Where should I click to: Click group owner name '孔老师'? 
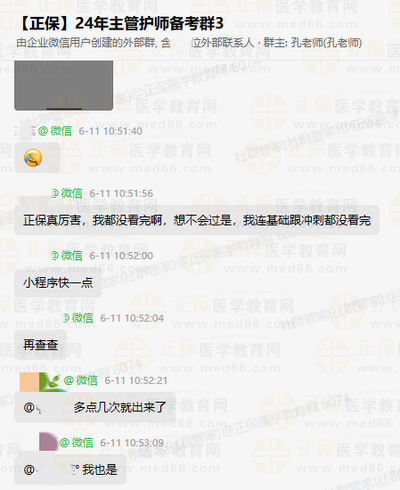point(303,43)
